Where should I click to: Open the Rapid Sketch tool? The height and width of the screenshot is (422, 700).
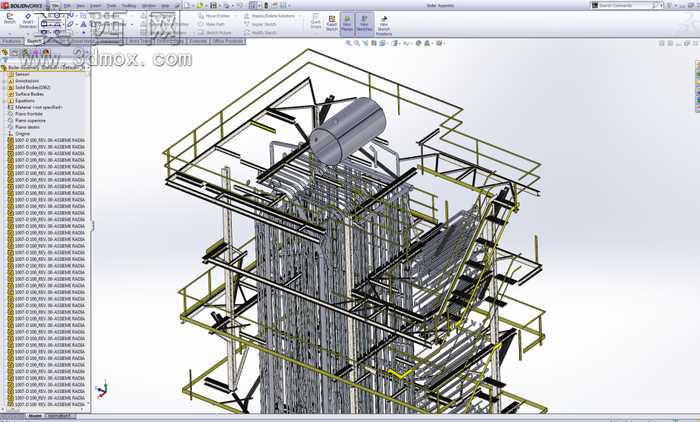point(332,23)
